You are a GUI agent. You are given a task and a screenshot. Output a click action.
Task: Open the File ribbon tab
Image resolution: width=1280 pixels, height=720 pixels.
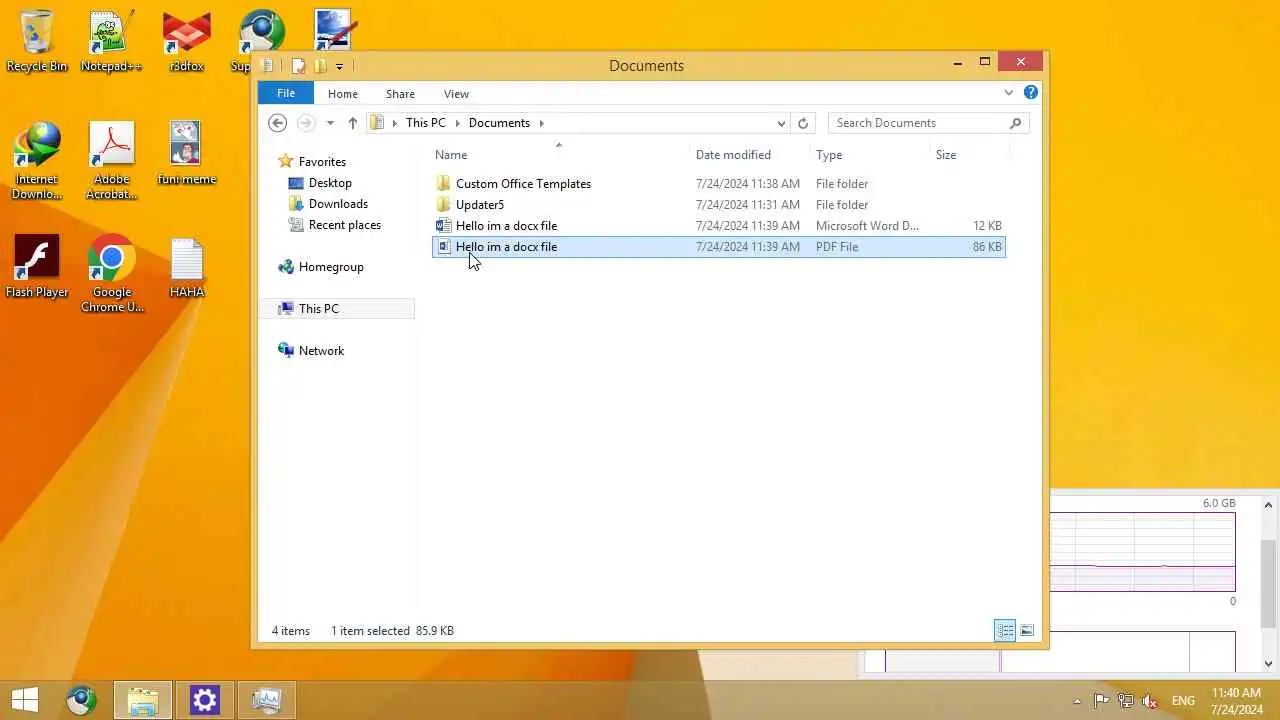[x=286, y=93]
